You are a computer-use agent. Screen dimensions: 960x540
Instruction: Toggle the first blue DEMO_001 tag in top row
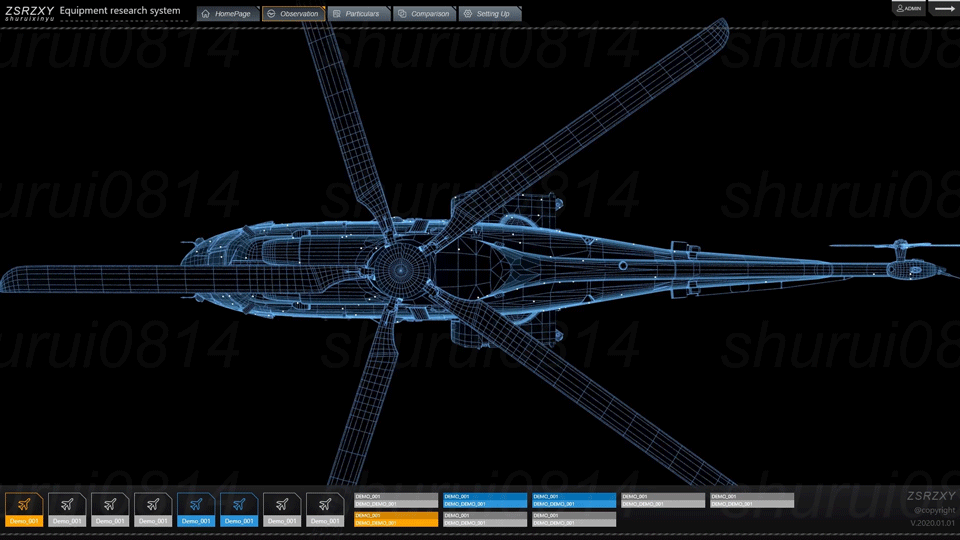pos(485,500)
